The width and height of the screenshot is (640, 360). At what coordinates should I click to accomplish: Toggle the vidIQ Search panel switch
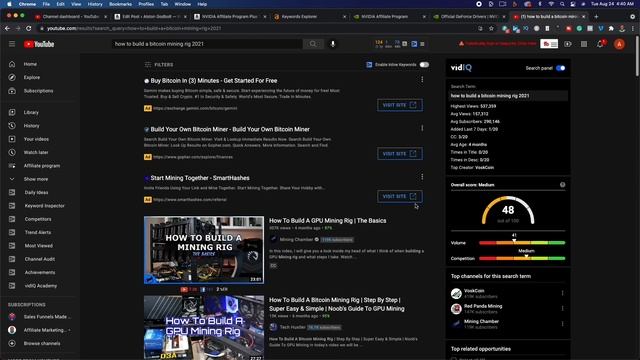(x=560, y=68)
